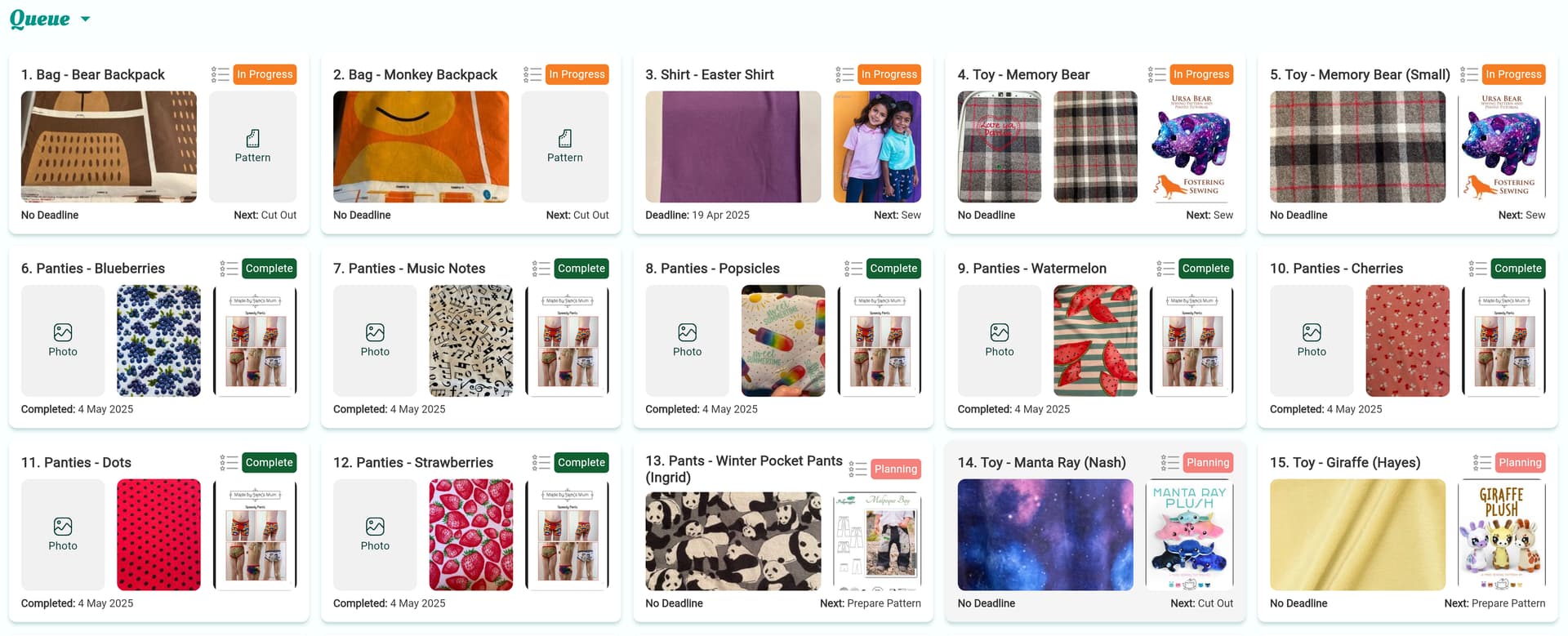Open Winter Pocket Pants (Ingrid) title
This screenshot has height=636, width=1568.
pos(743,469)
